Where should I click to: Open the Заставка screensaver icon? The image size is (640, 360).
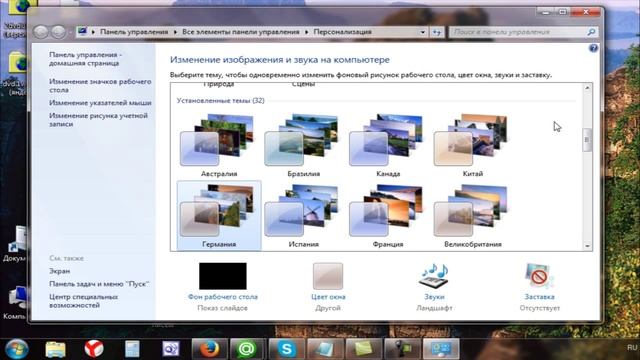[539, 276]
